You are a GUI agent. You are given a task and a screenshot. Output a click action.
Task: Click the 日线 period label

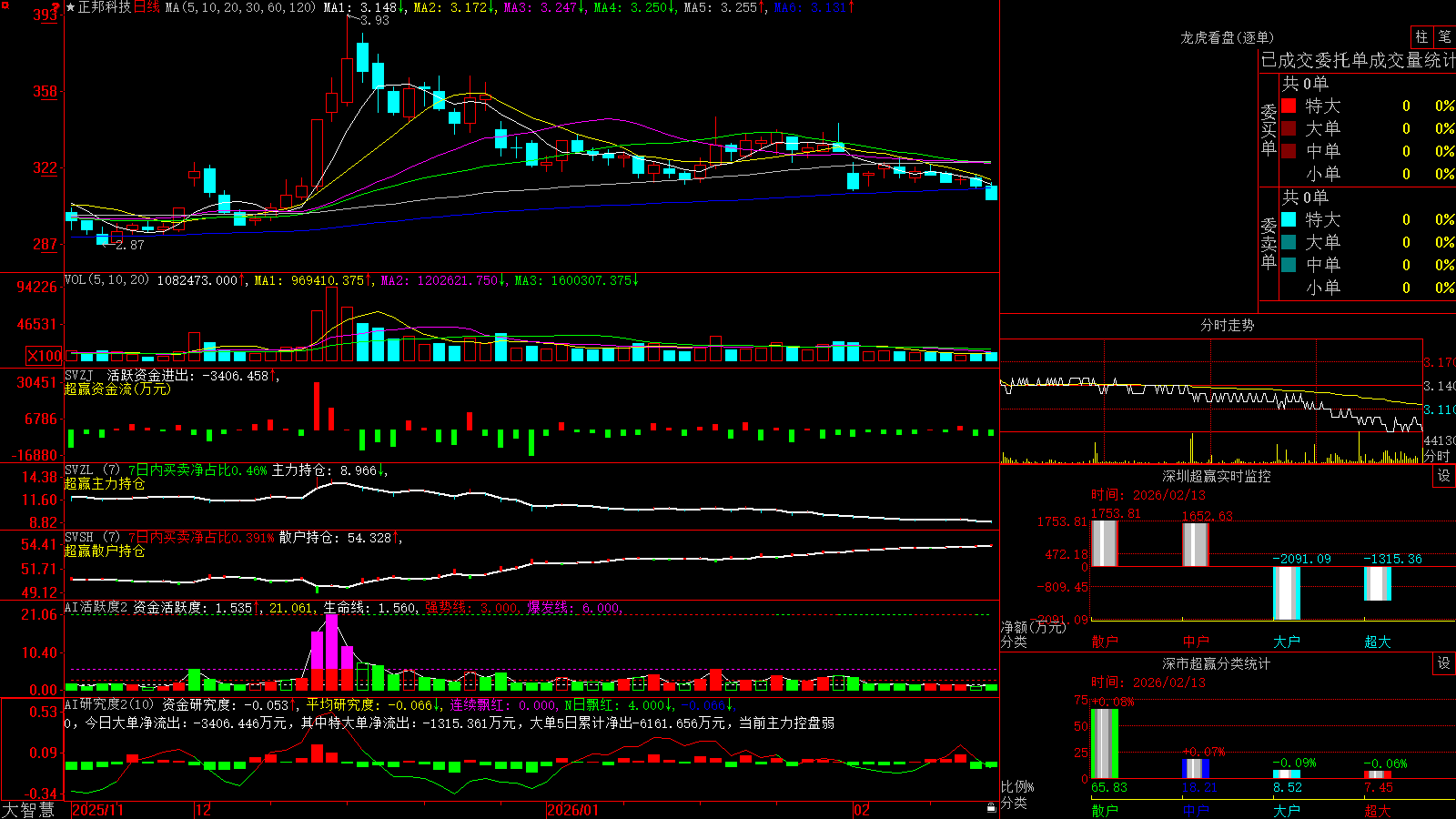tap(147, 7)
